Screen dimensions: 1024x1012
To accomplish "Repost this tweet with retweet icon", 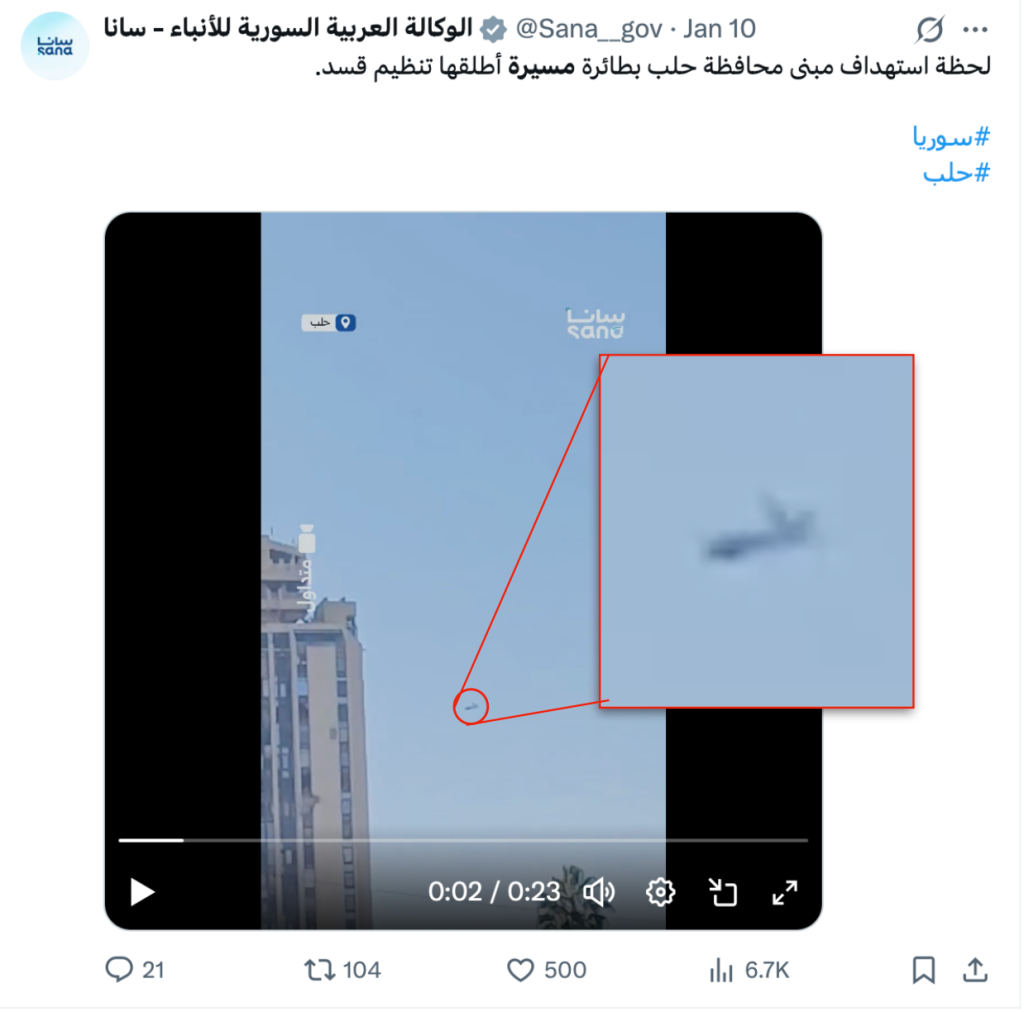I will coord(320,972).
